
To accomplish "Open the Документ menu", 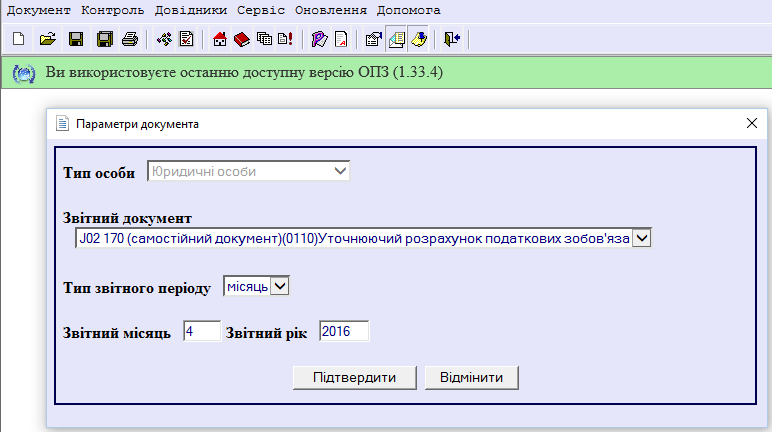I will pyautogui.click(x=39, y=10).
